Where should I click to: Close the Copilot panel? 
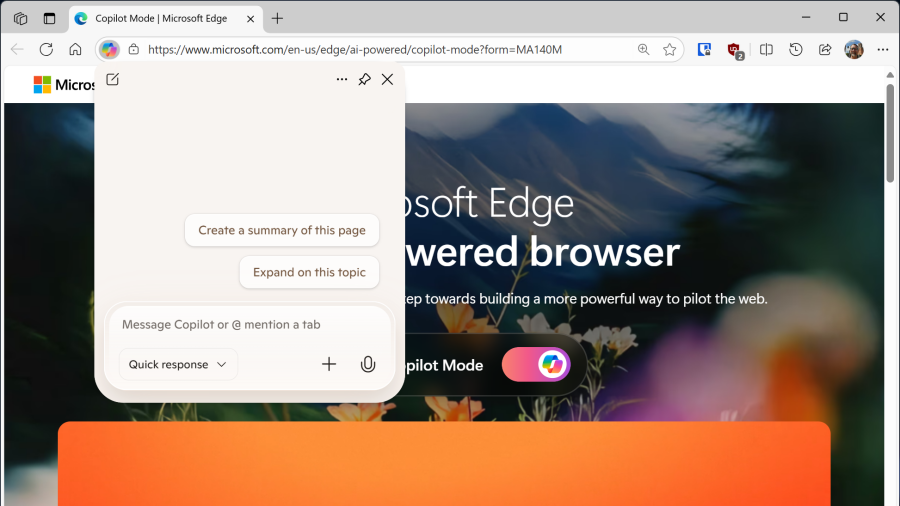pos(387,79)
